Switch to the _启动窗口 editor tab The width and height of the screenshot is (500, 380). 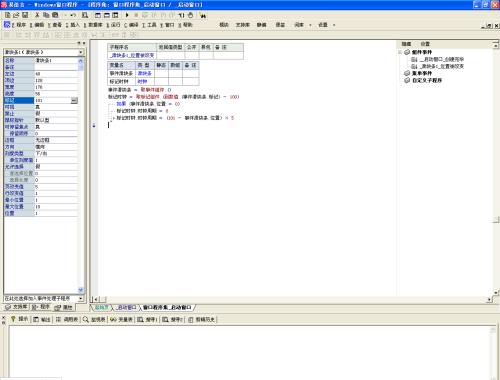coord(126,307)
